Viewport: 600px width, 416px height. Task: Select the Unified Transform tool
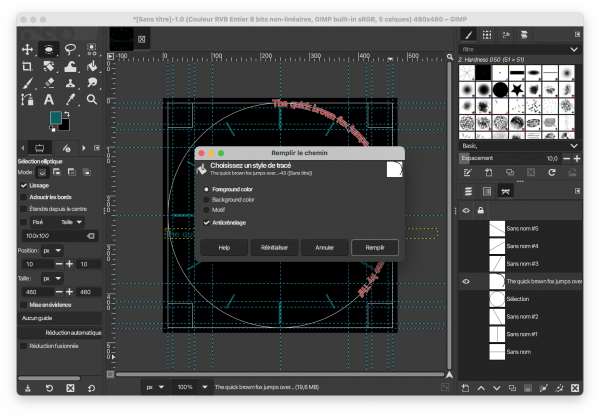49,67
